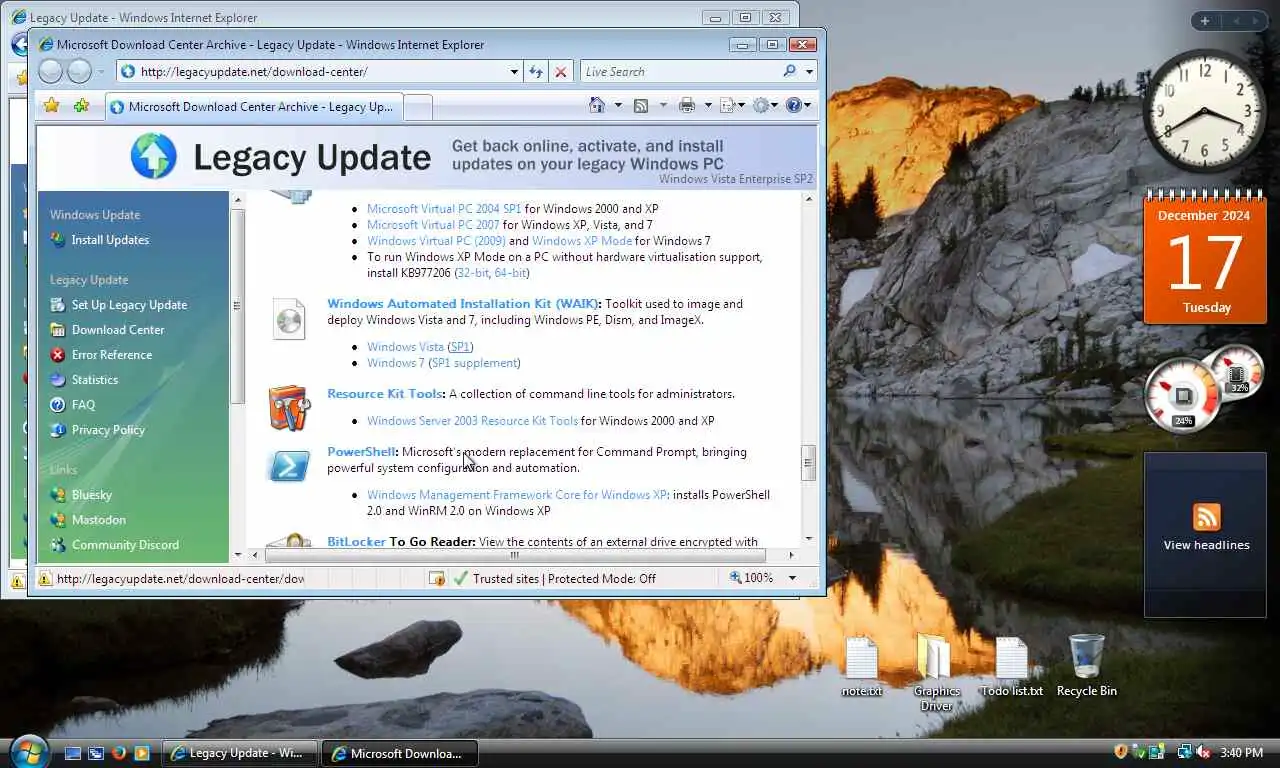Open the search provider dropdown arrow
The image size is (1280, 768).
(809, 72)
